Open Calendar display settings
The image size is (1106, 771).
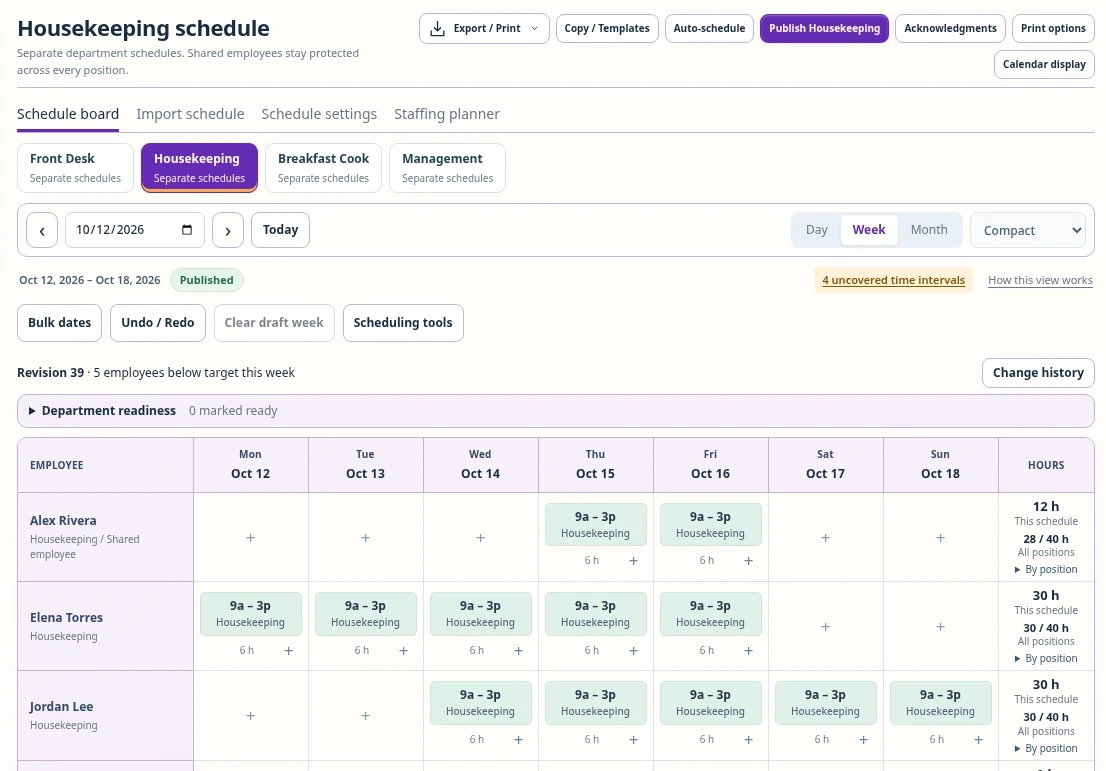coord(1044,64)
